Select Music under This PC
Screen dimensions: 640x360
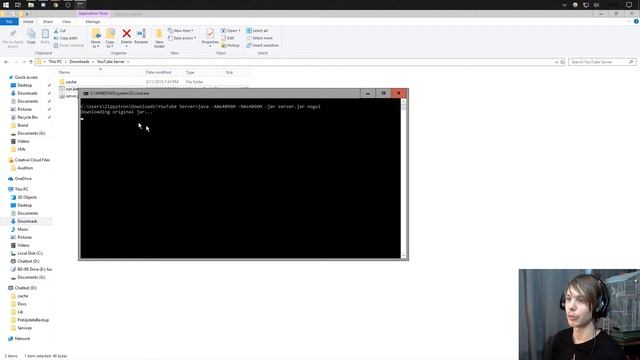(x=23, y=229)
